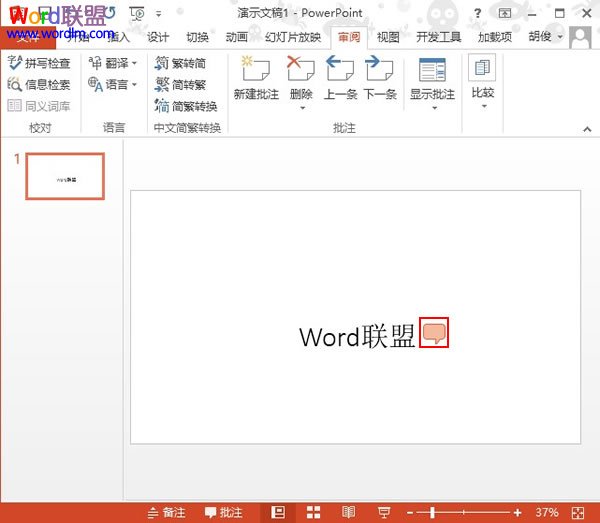Screen dimensions: 600x523
Task: Zoom out with the minus button
Action: [x=409, y=513]
